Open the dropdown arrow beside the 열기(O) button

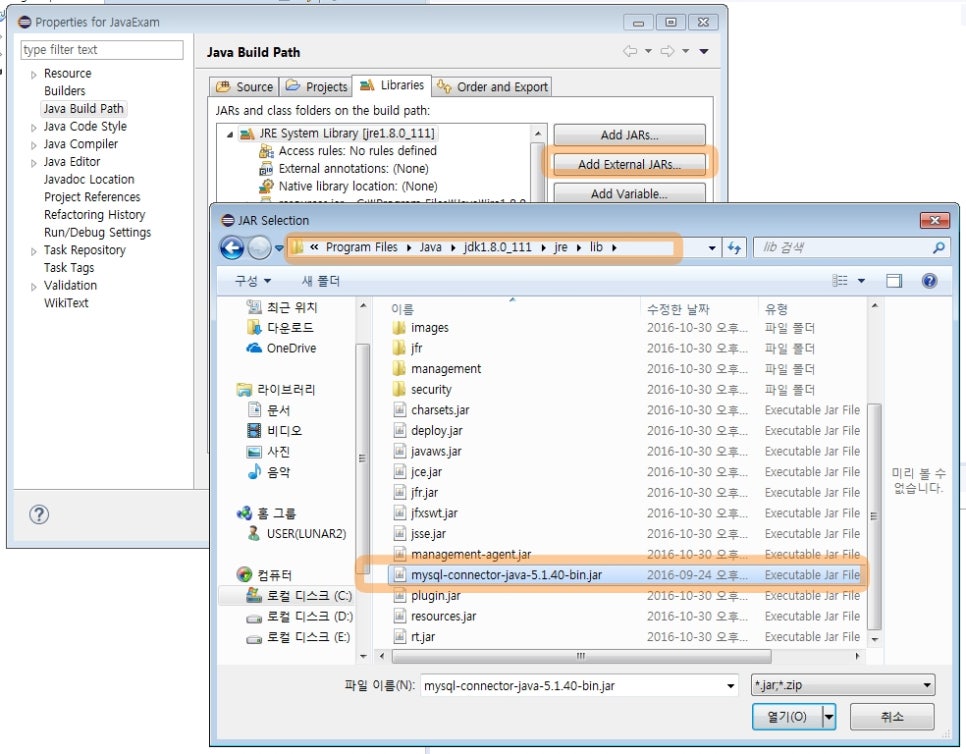[x=829, y=716]
